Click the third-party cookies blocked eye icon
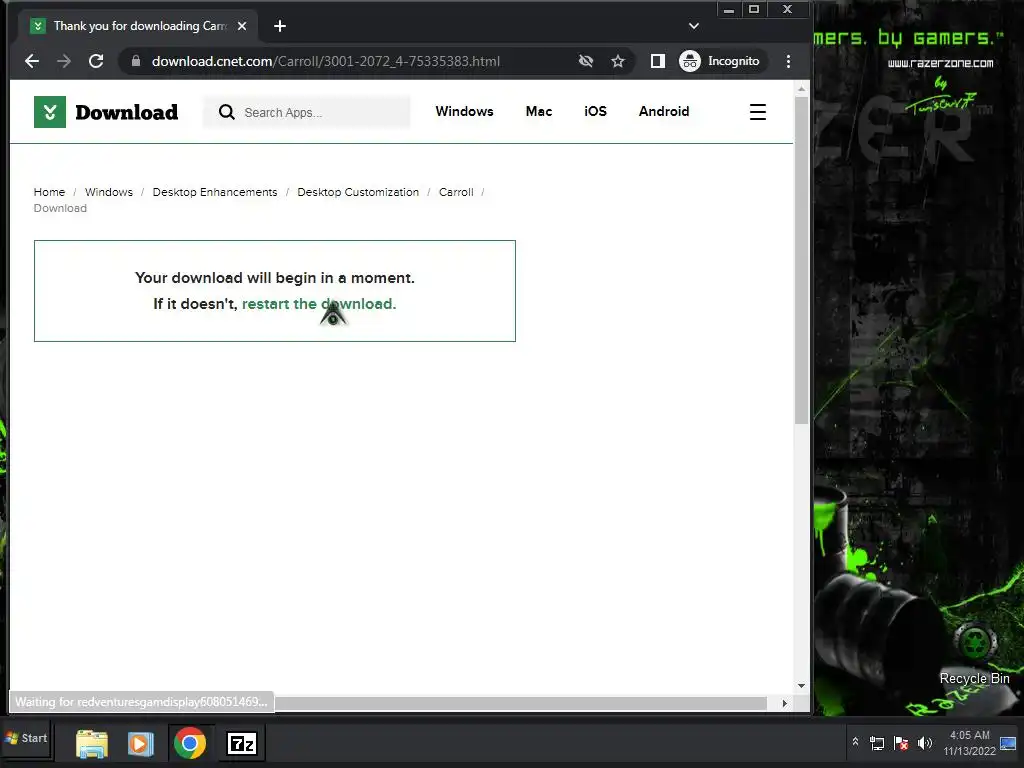Viewport: 1024px width, 768px height. click(586, 61)
